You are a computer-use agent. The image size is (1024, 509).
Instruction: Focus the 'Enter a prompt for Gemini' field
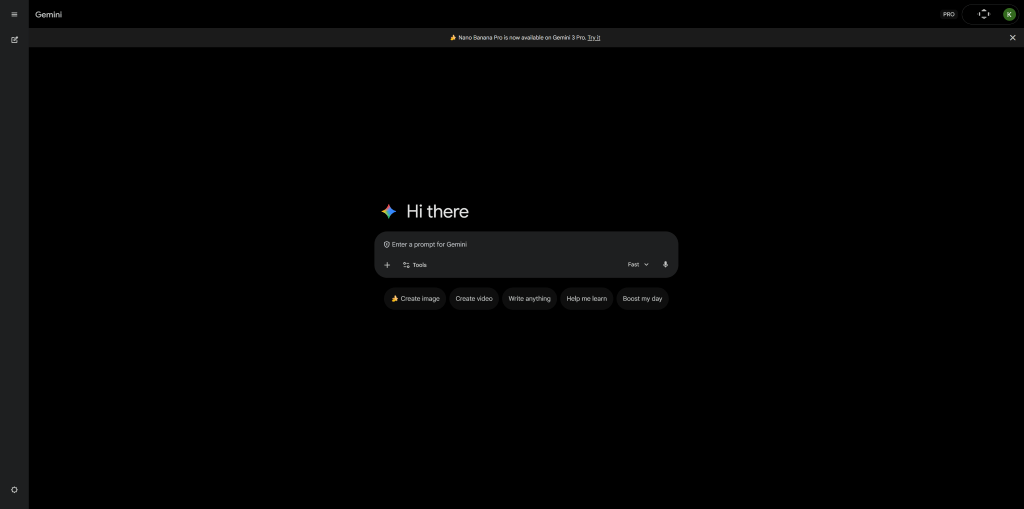[x=526, y=244]
